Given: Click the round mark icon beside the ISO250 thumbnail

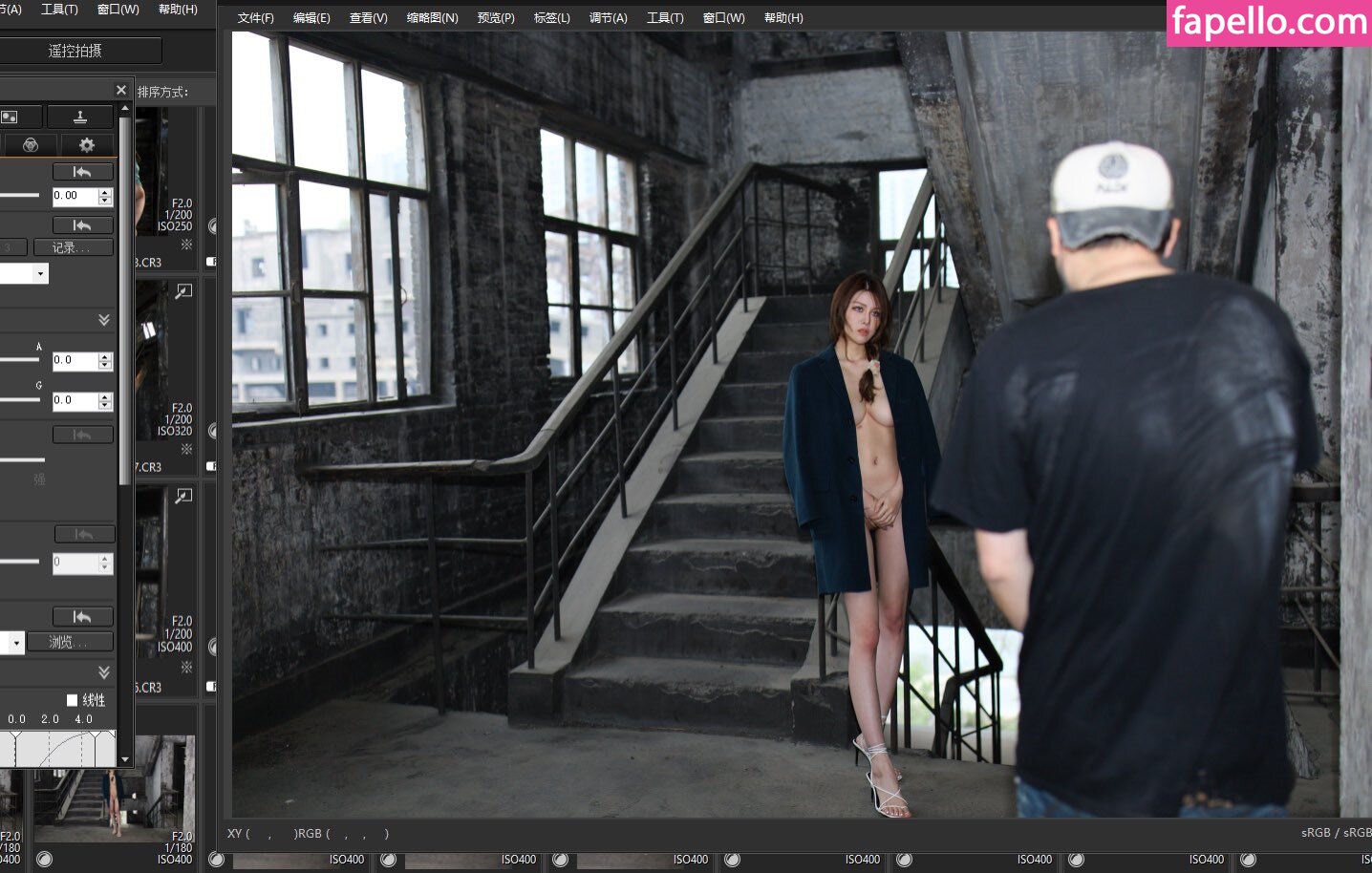Looking at the screenshot, I should (x=212, y=226).
